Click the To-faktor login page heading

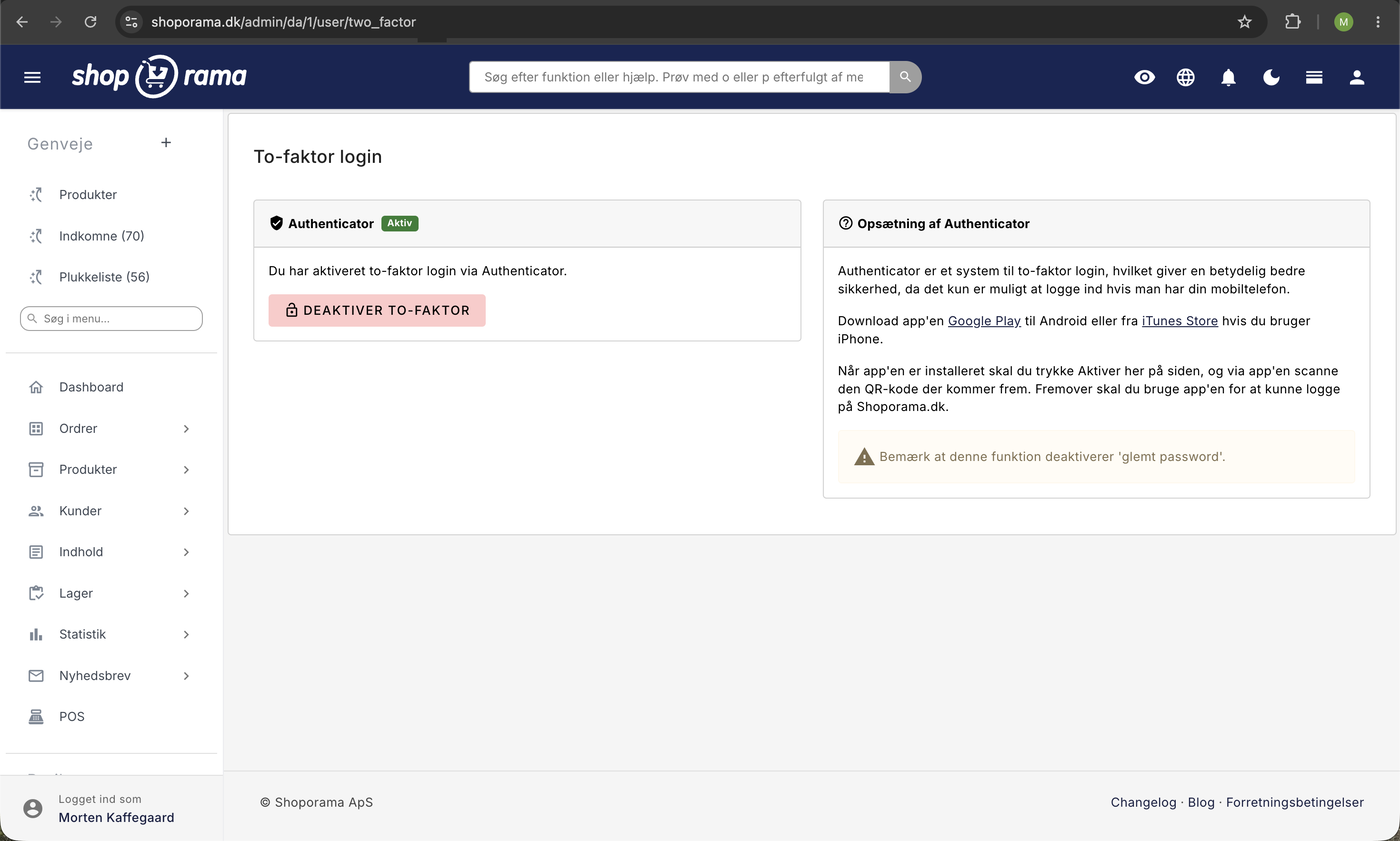click(x=318, y=156)
